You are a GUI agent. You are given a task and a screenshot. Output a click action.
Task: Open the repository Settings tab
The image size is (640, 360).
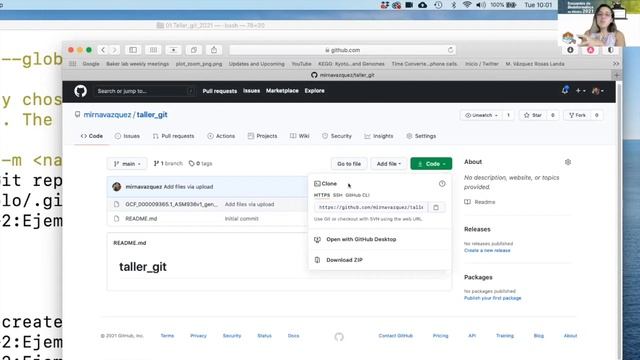[421, 136]
